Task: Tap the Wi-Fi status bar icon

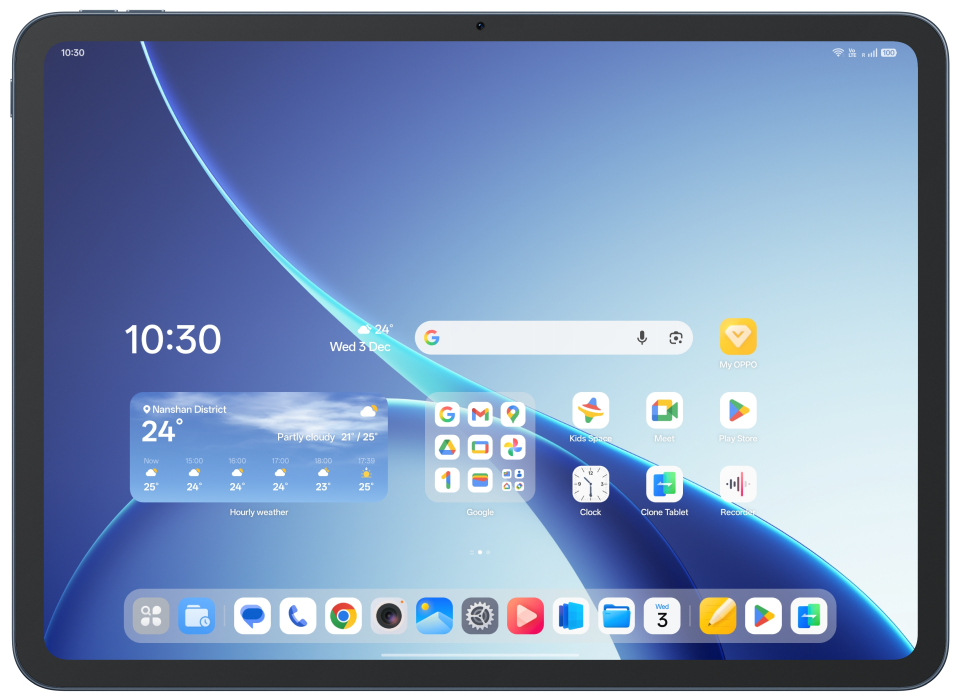Action: (838, 53)
